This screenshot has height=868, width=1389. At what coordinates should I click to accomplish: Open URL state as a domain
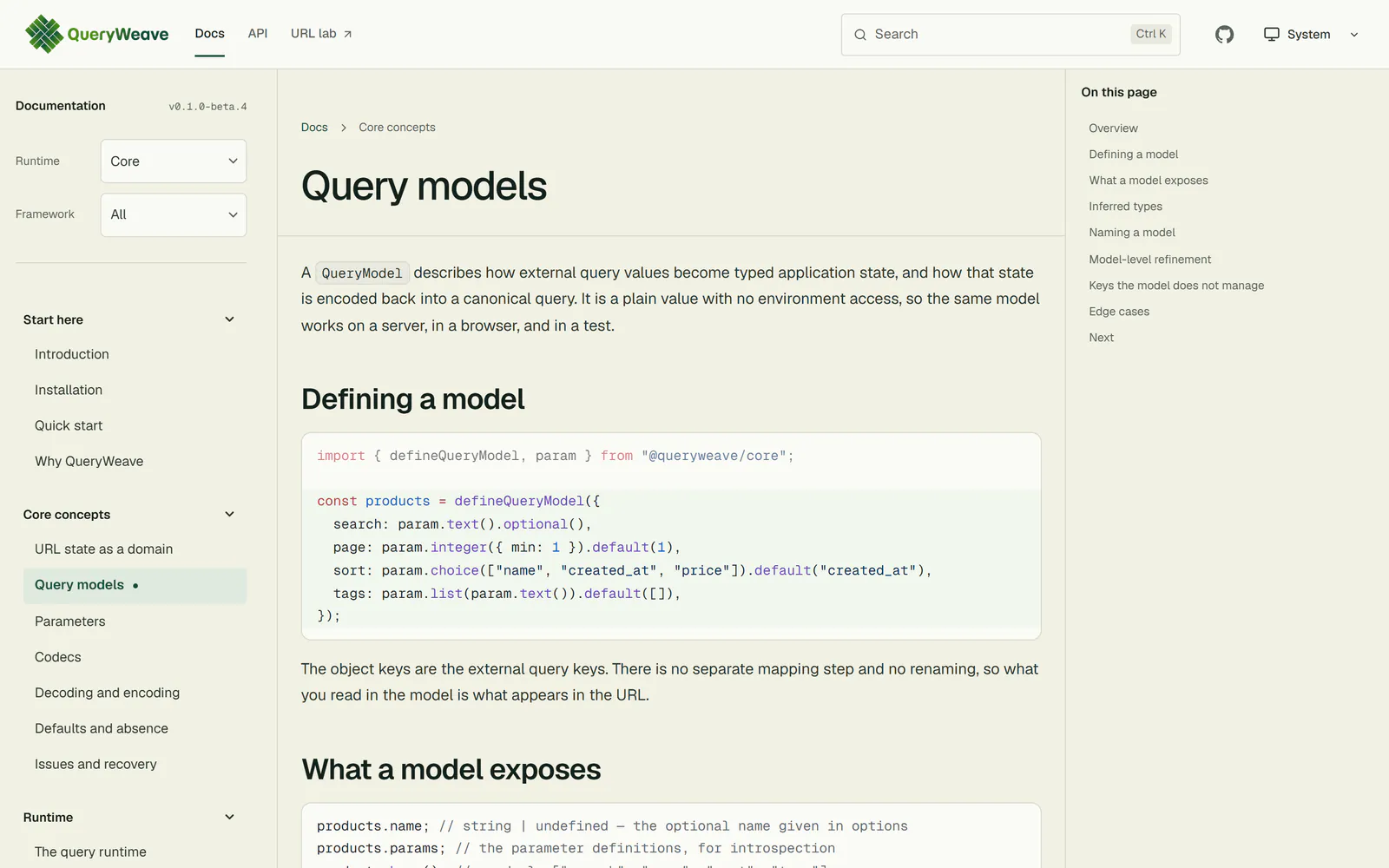click(103, 549)
